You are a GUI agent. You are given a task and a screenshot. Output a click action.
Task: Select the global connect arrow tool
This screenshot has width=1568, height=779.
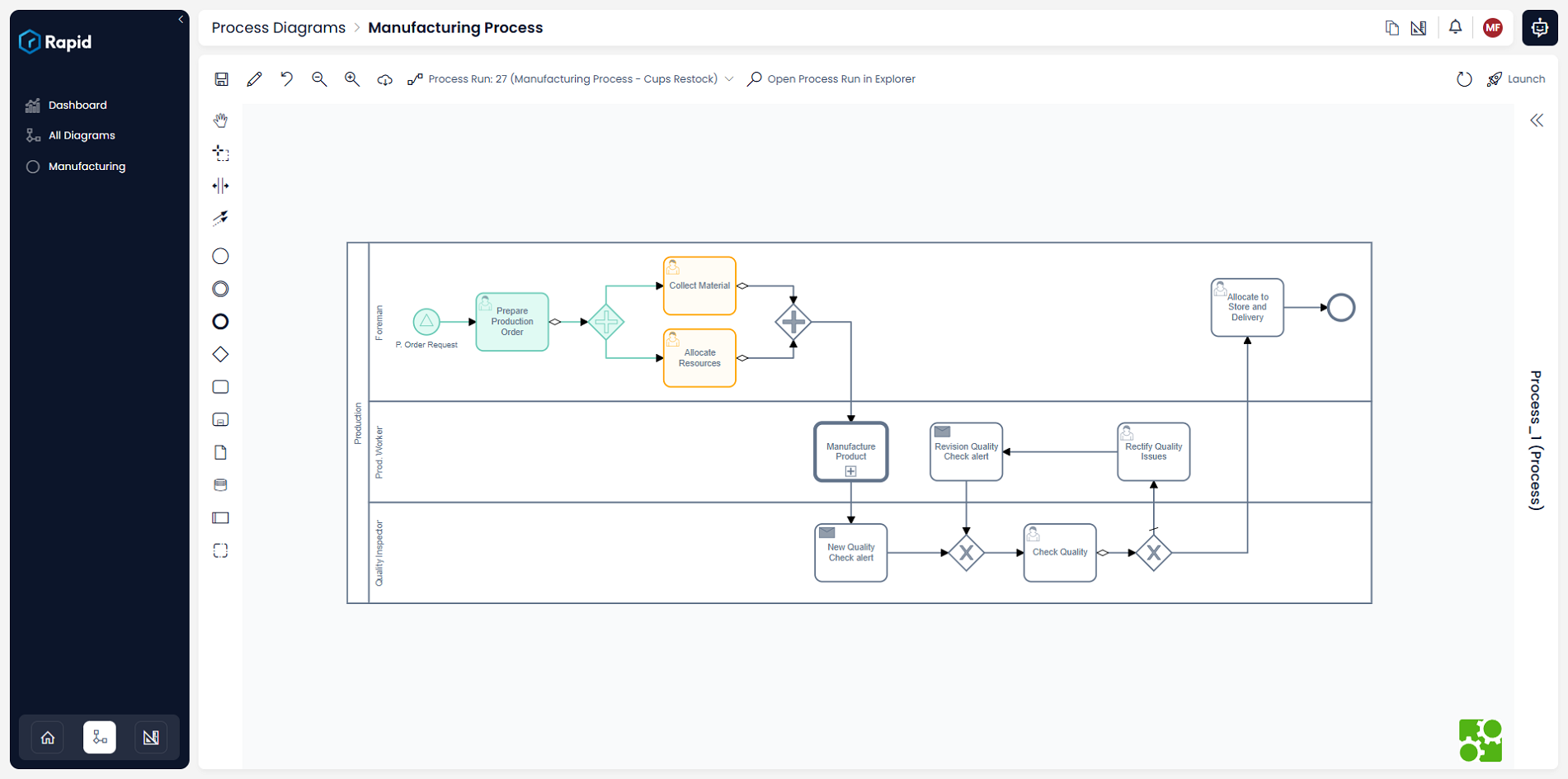coord(220,218)
